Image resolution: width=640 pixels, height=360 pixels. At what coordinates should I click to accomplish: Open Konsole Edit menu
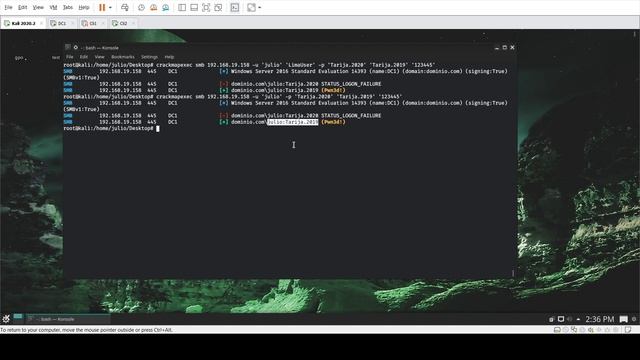point(84,57)
